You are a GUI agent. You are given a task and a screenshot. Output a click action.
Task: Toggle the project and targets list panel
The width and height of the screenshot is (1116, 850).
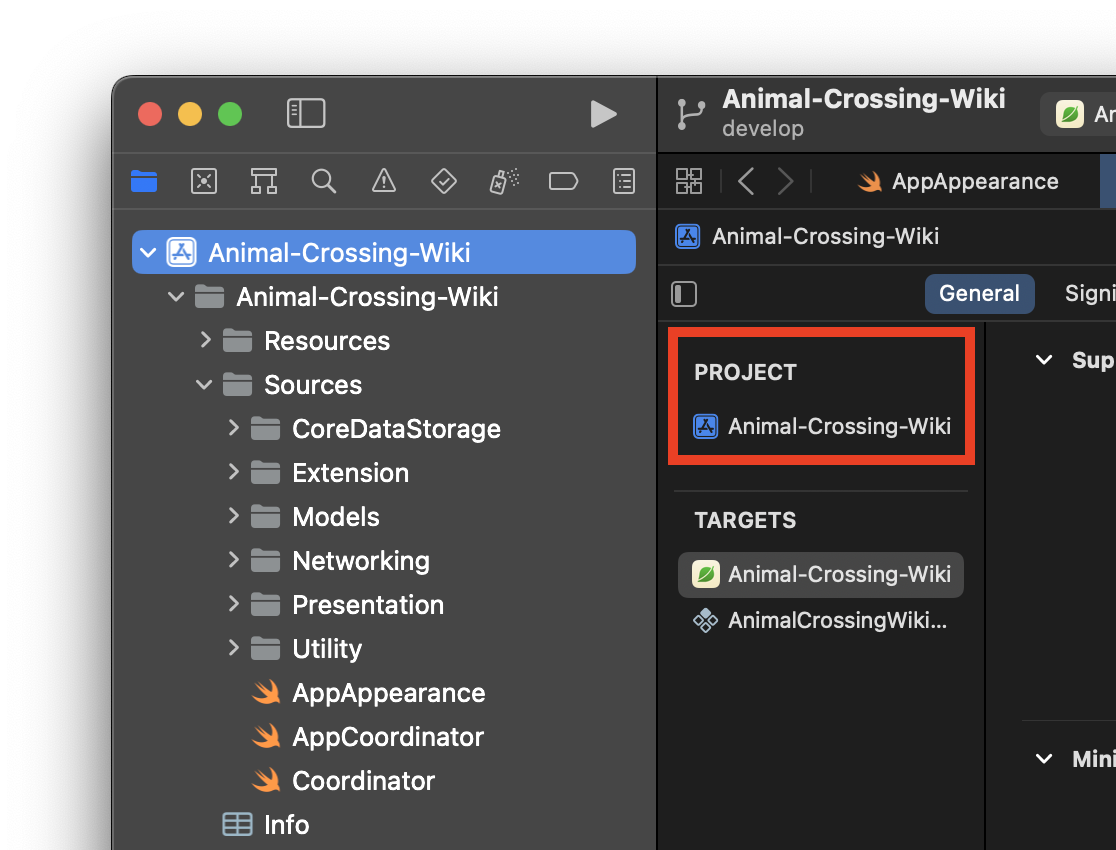(683, 293)
